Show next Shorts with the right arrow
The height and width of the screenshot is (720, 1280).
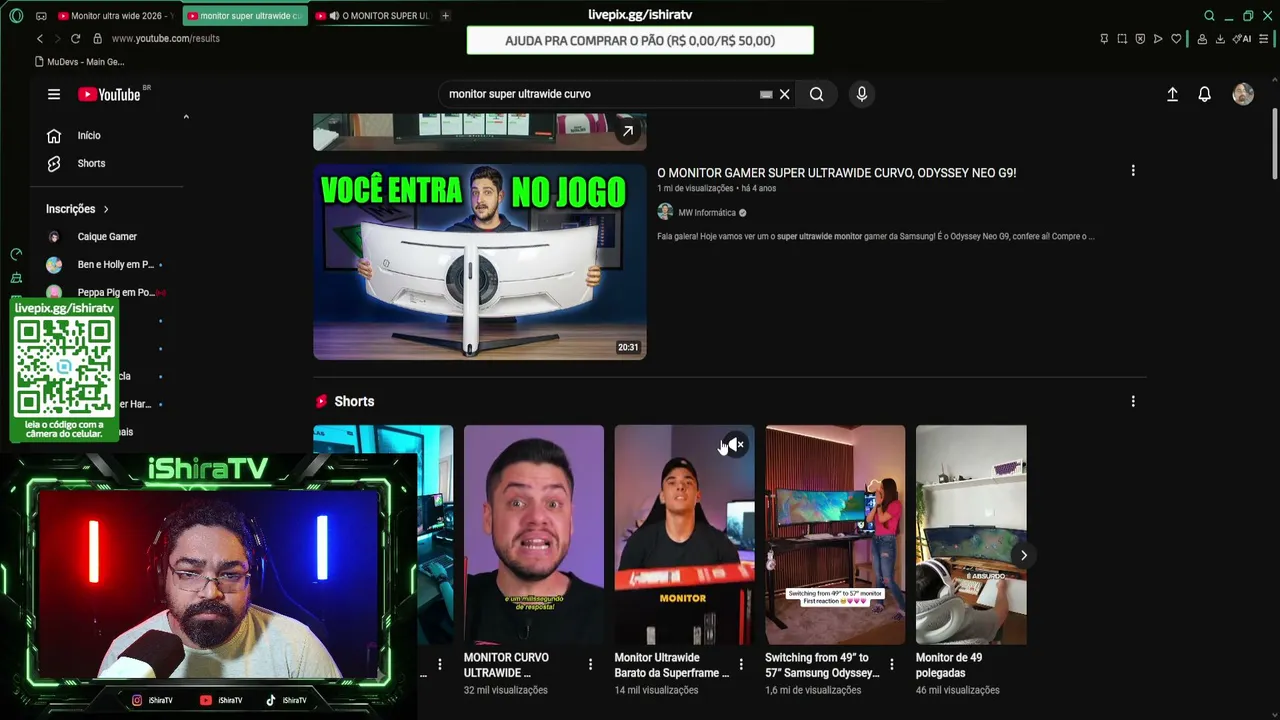[1023, 555]
